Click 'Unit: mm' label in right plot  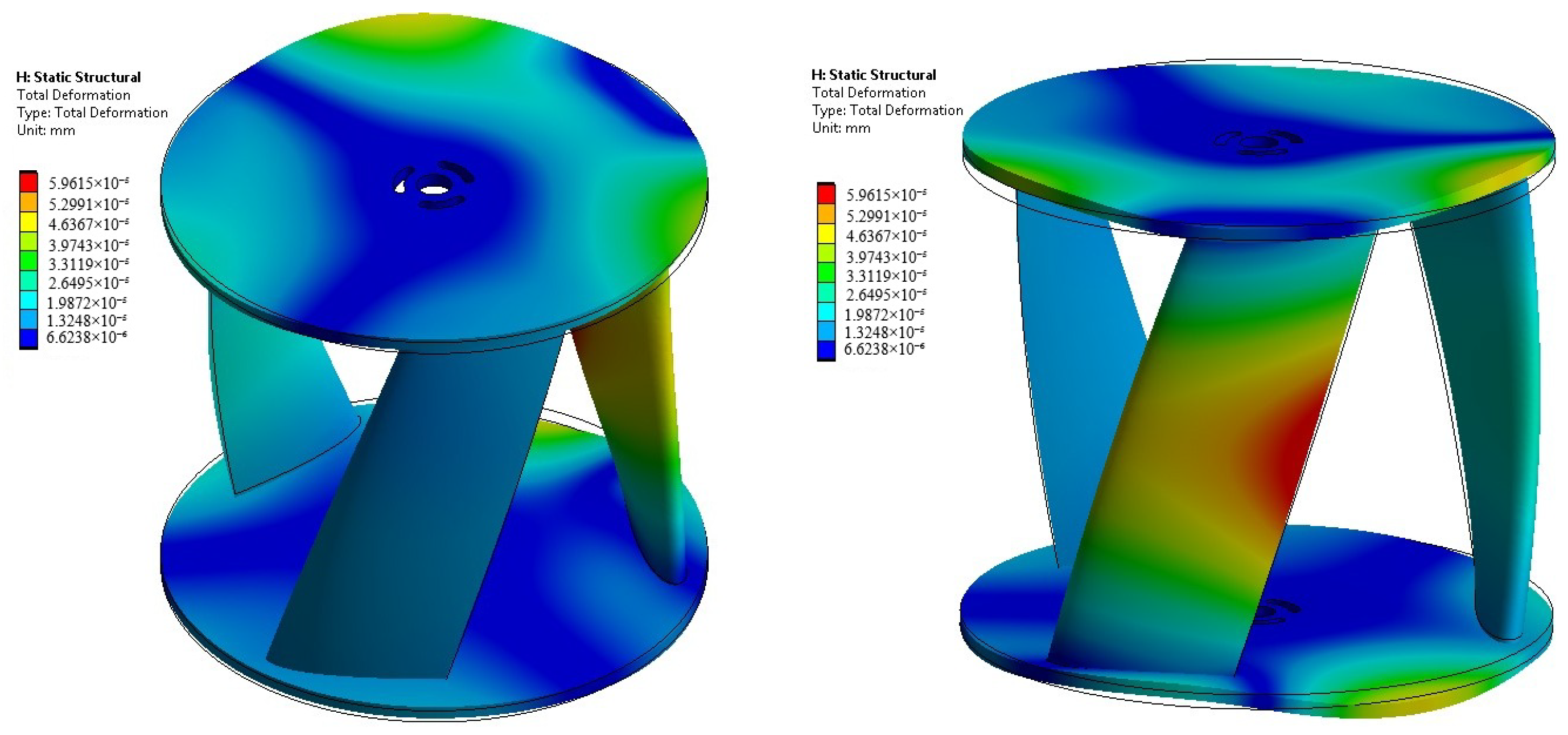click(x=841, y=128)
